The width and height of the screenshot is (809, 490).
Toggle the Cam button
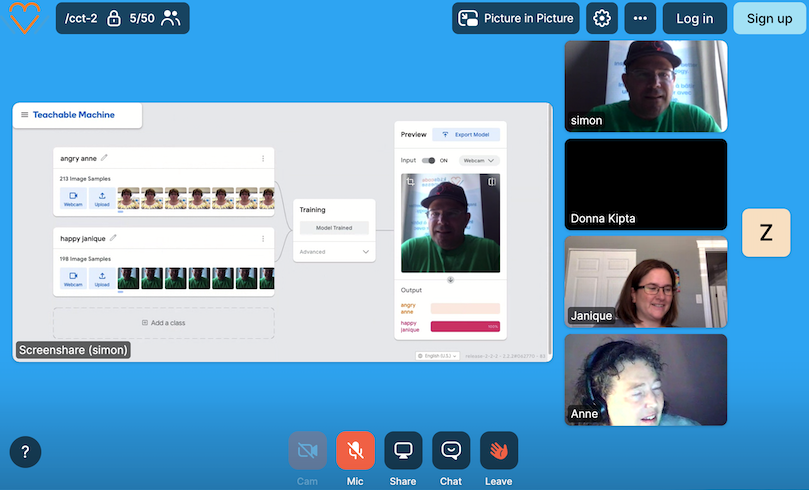(308, 451)
